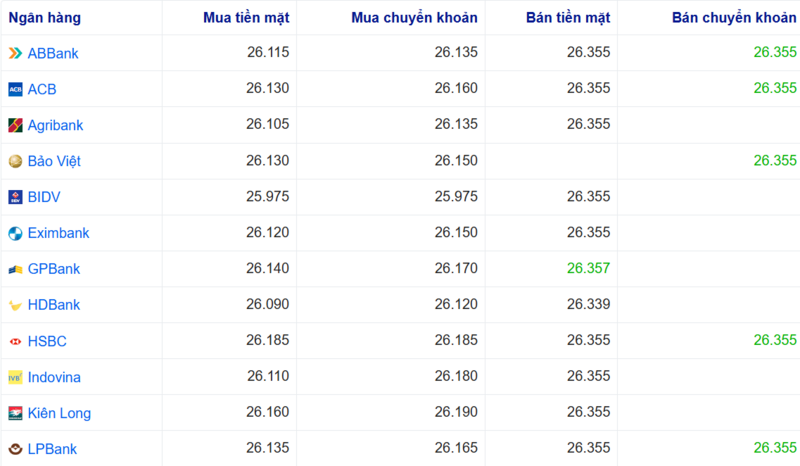The width and height of the screenshot is (800, 466).
Task: Click the Indovina logo icon
Action: (15, 377)
